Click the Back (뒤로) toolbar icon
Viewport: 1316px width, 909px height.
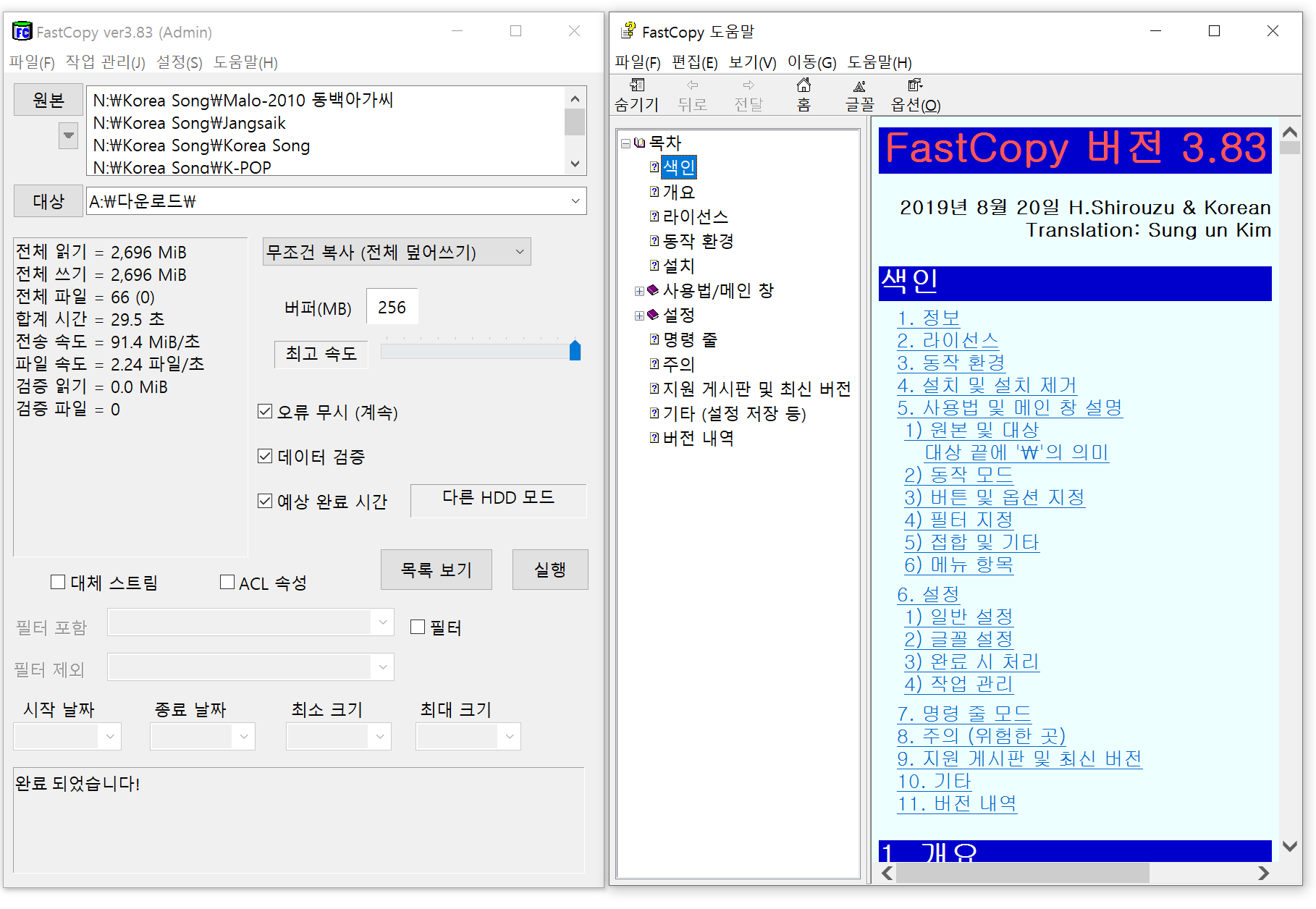693,85
